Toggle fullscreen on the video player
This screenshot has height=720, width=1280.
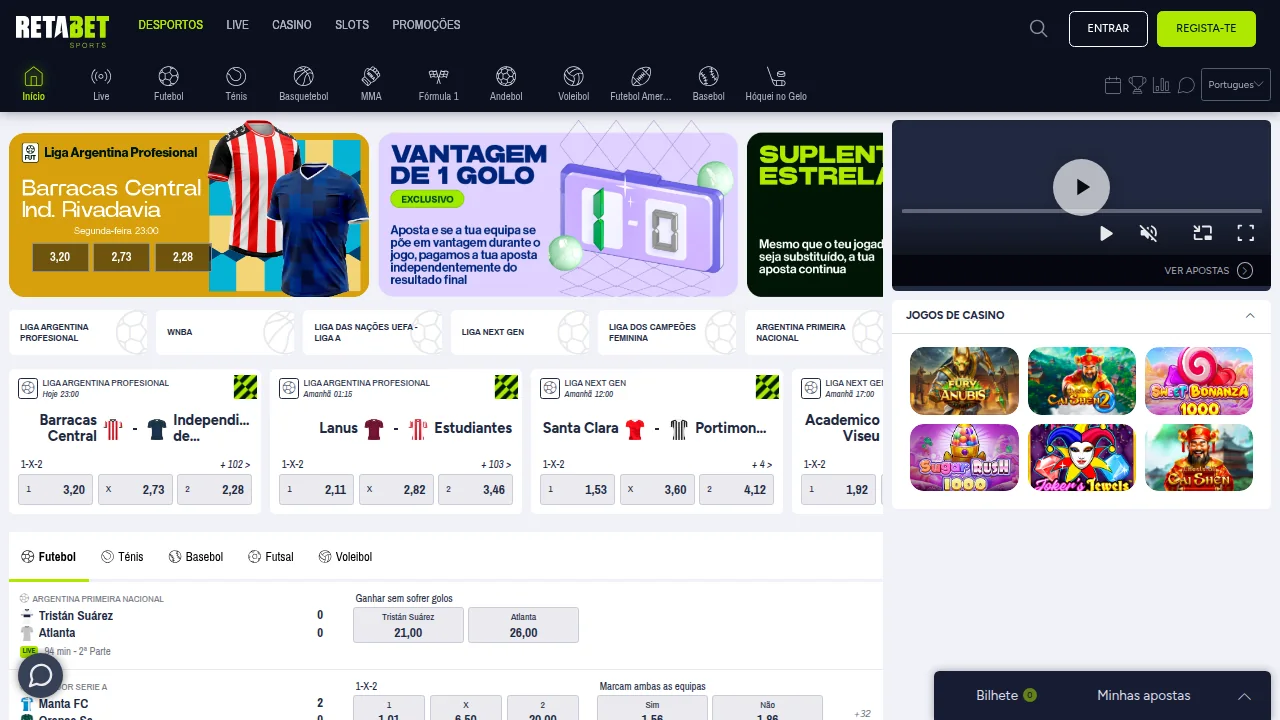coord(1246,233)
